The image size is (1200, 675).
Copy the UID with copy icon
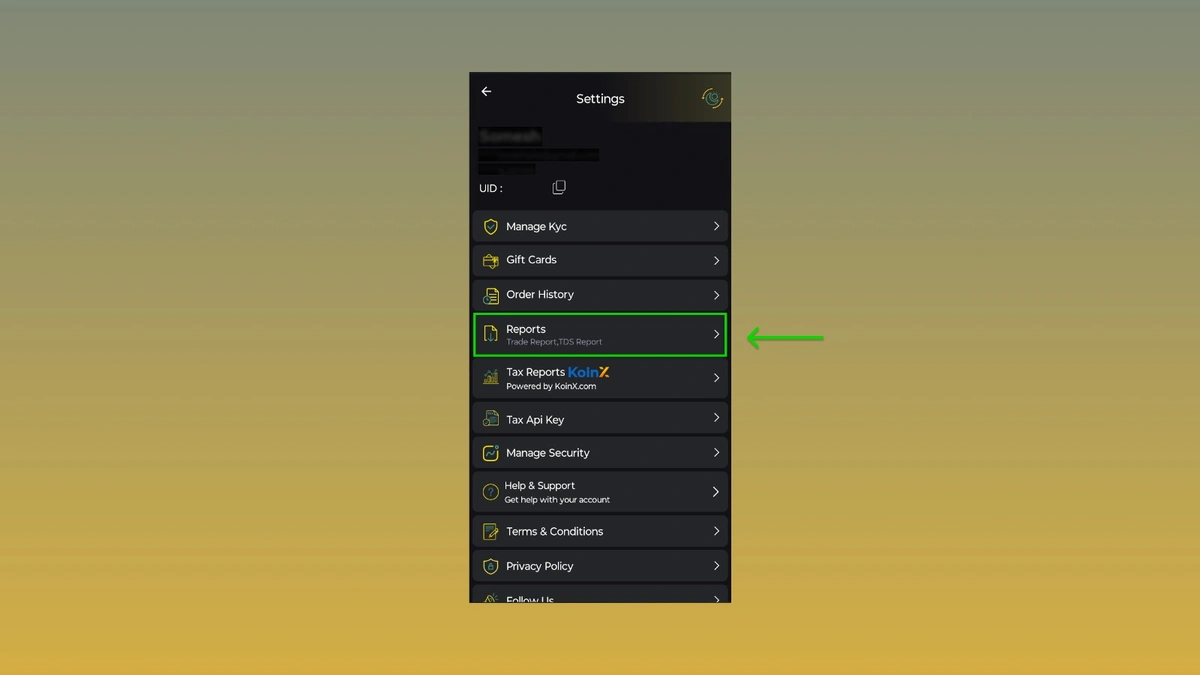[x=559, y=188]
